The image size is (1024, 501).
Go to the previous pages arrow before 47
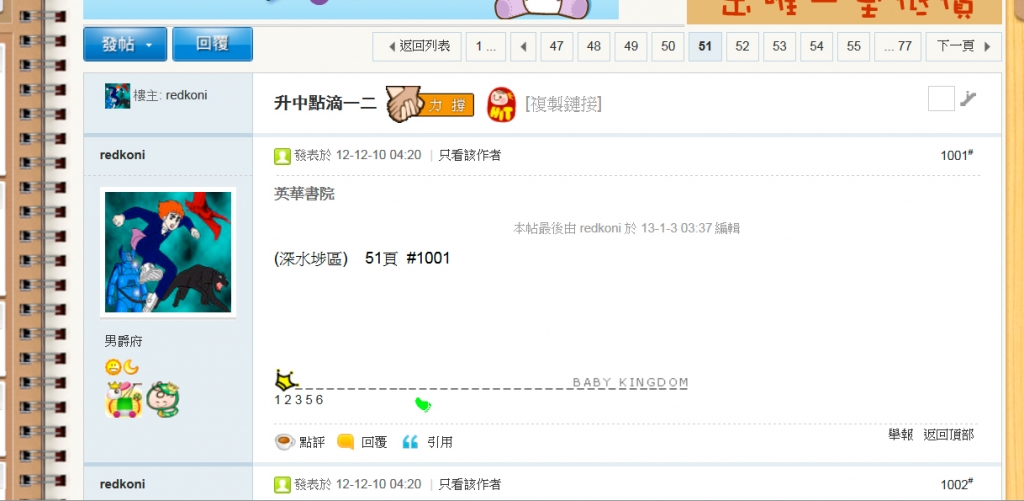[523, 46]
